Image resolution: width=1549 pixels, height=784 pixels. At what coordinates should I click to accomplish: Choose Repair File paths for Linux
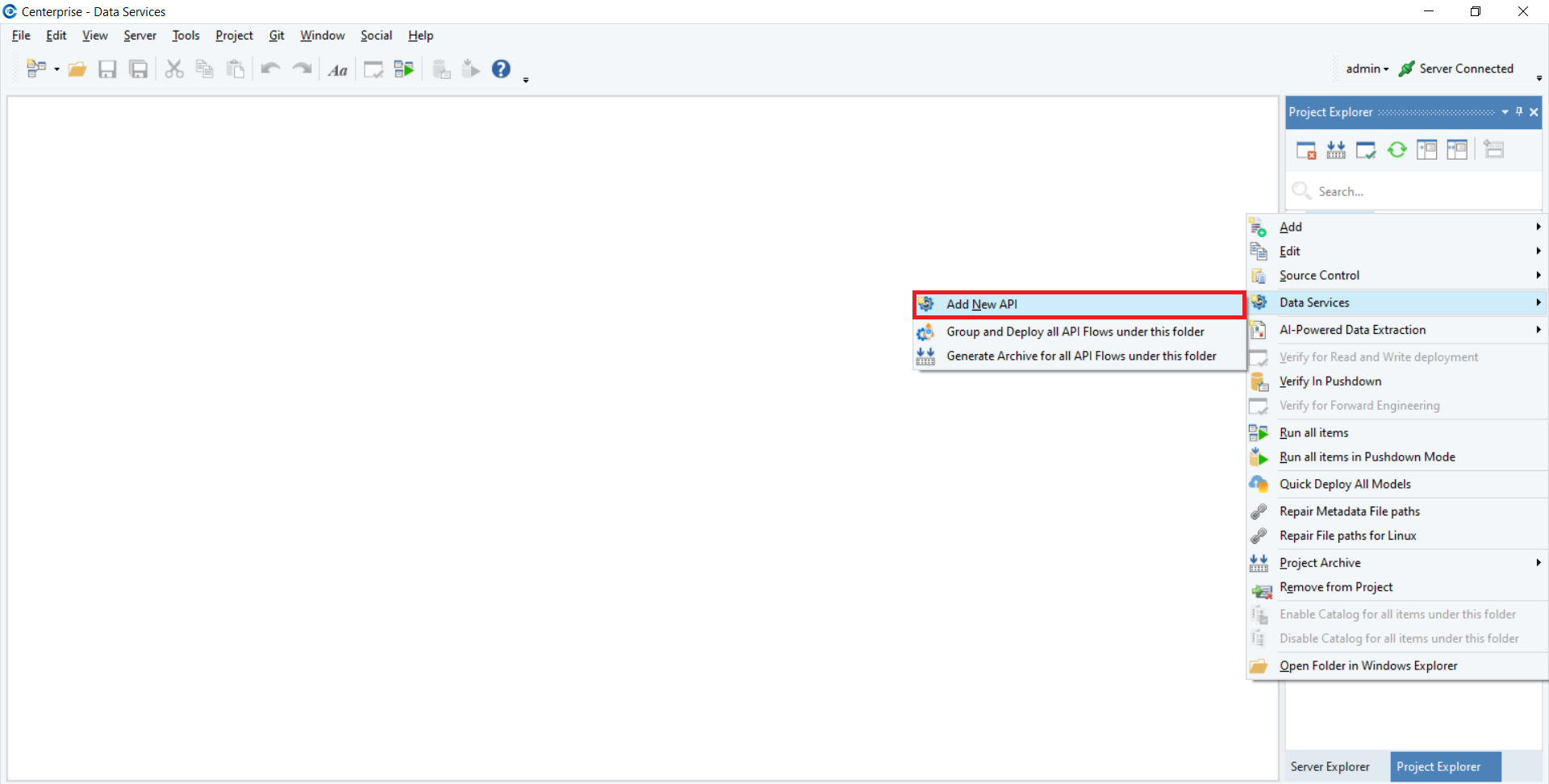pyautogui.click(x=1397, y=536)
